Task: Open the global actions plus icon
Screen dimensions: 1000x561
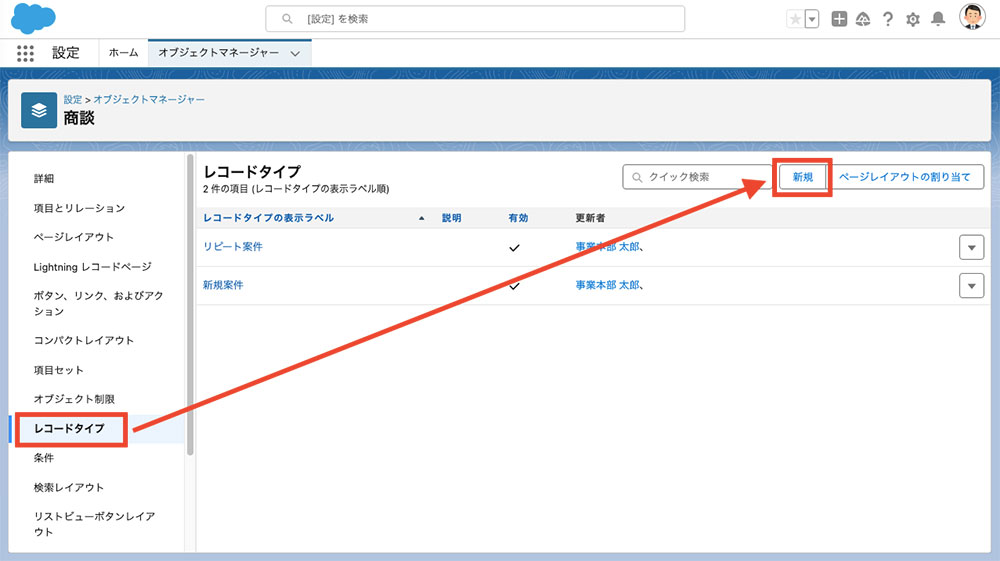Action: pyautogui.click(x=839, y=19)
